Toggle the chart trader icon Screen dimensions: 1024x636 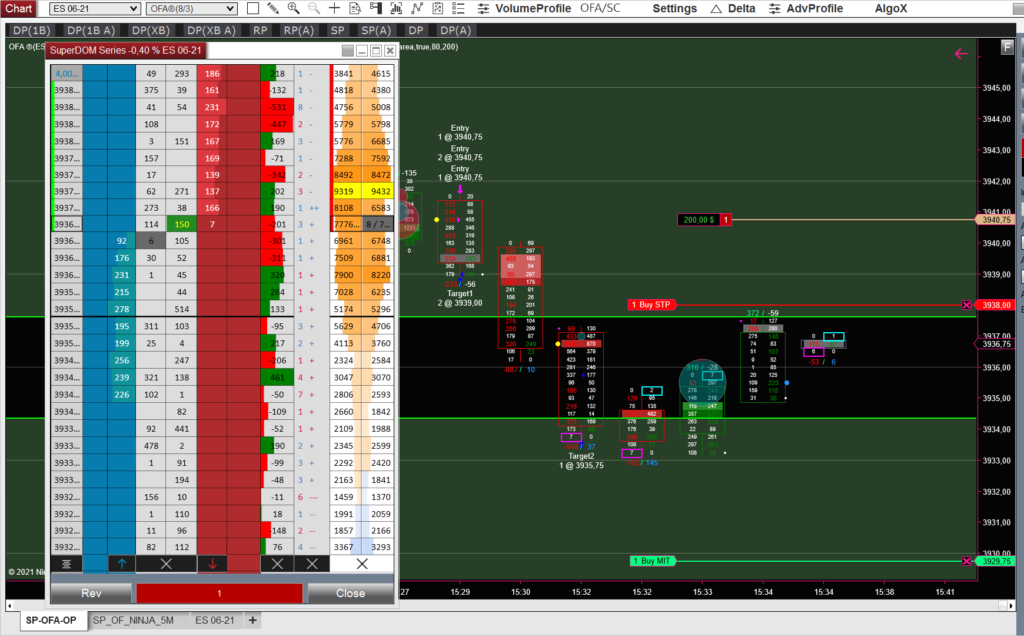coord(376,8)
